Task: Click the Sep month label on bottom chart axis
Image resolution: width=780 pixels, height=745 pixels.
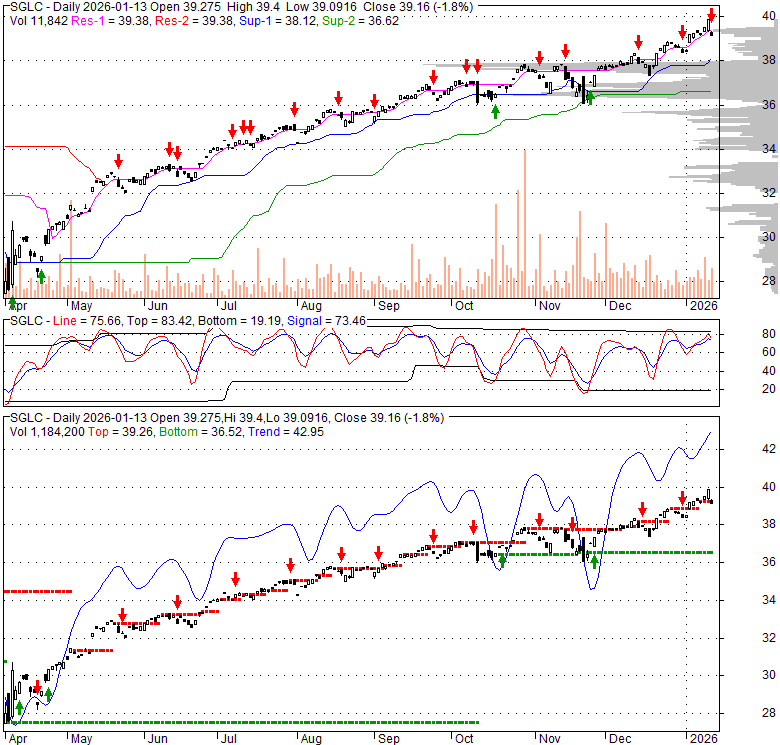Action: [389, 739]
